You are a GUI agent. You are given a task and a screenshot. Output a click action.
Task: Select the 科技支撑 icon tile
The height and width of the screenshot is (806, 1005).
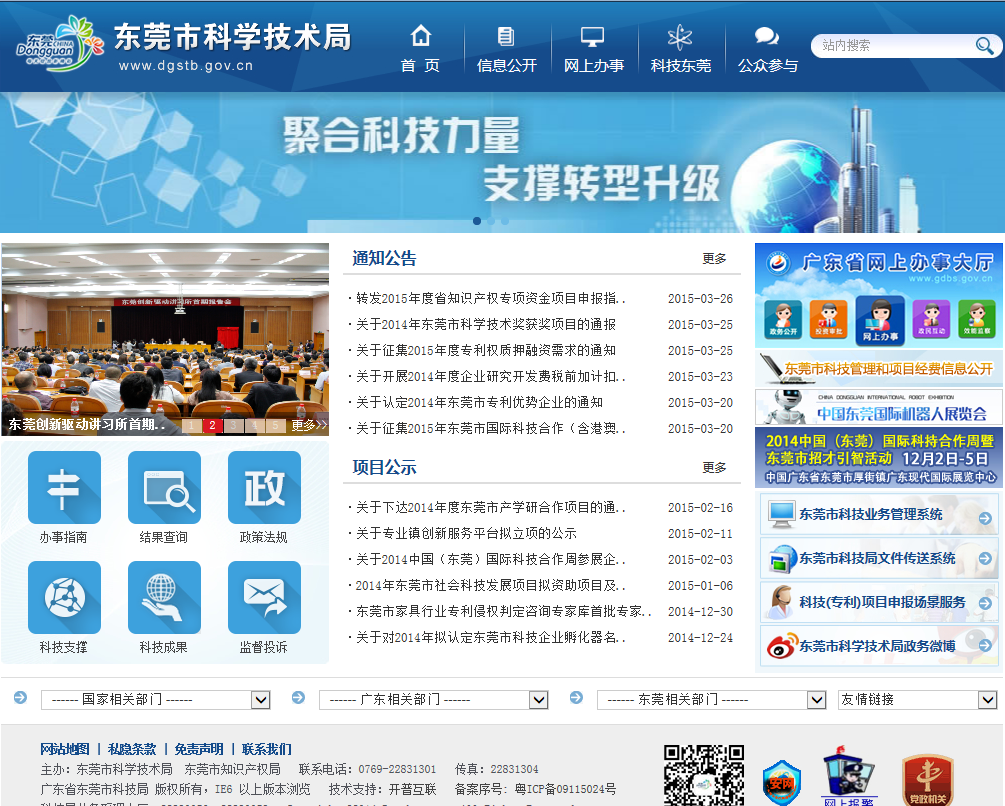[64, 597]
